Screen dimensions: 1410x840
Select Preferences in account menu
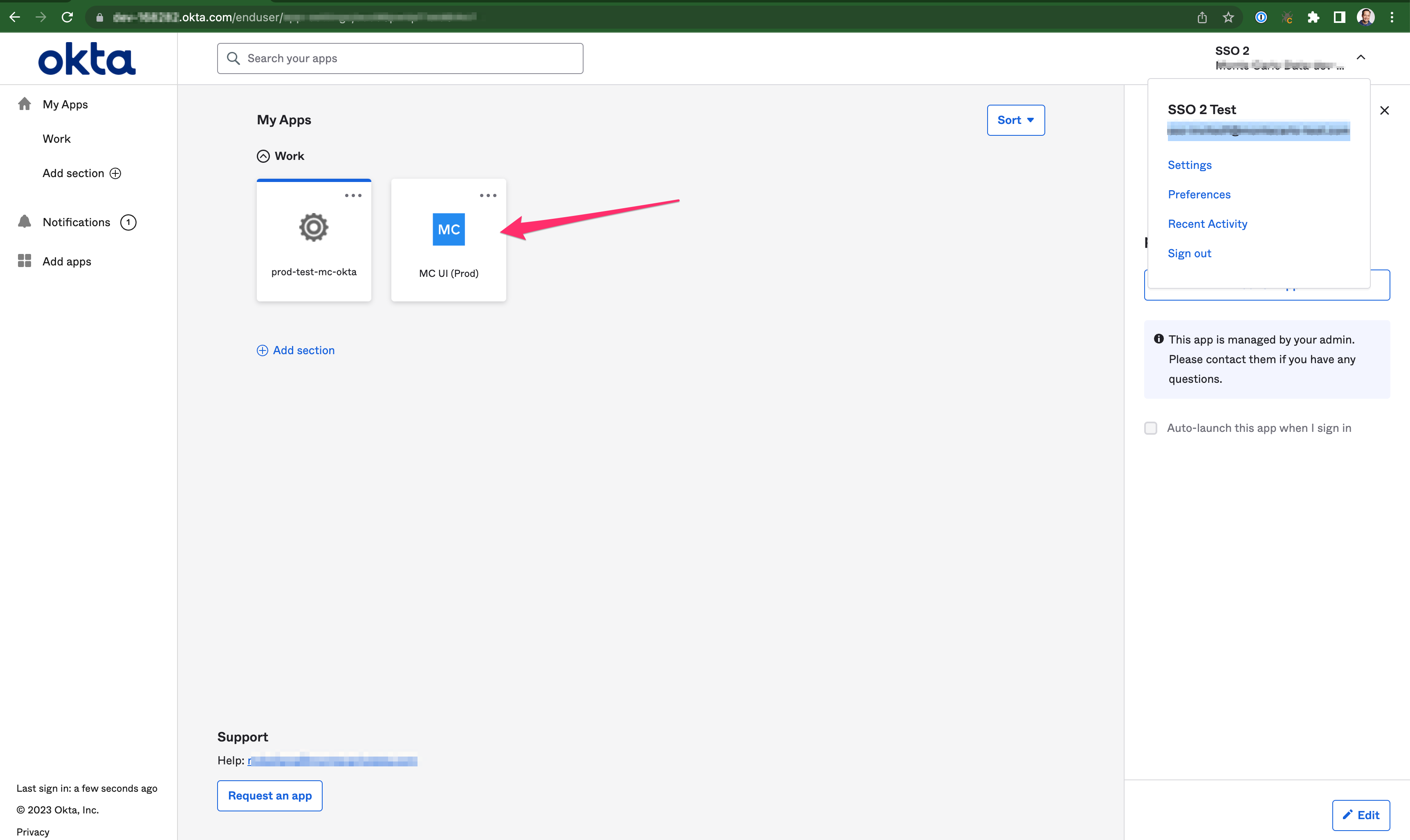pos(1199,194)
